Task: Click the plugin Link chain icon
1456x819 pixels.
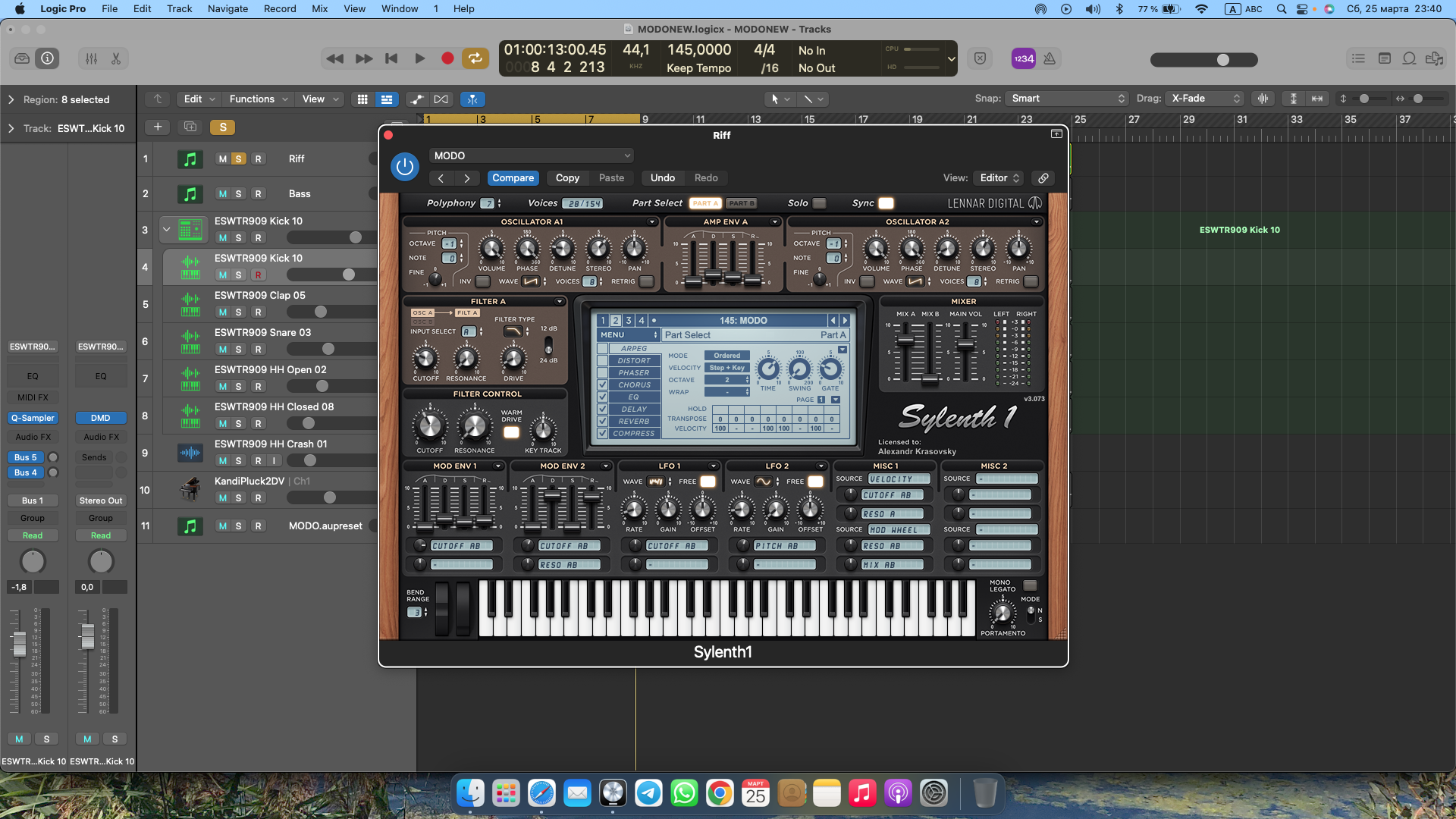Action: click(x=1043, y=178)
